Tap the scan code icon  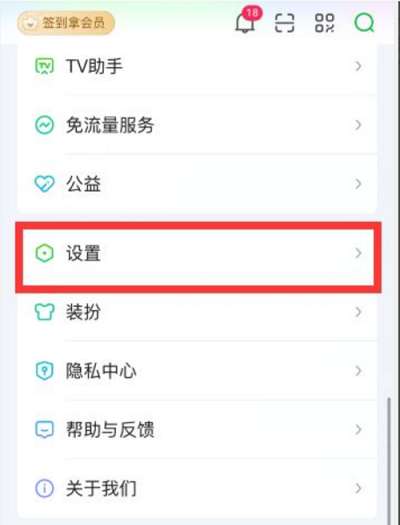pyautogui.click(x=285, y=23)
